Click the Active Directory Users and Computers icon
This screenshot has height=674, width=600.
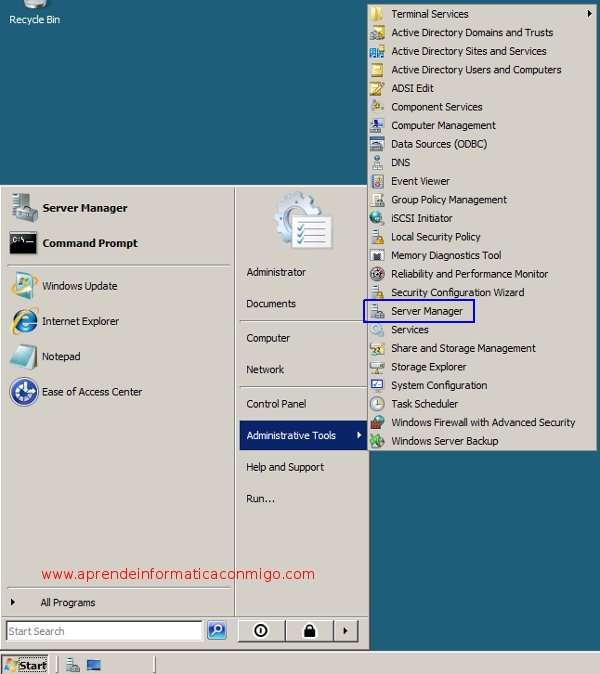click(x=377, y=70)
